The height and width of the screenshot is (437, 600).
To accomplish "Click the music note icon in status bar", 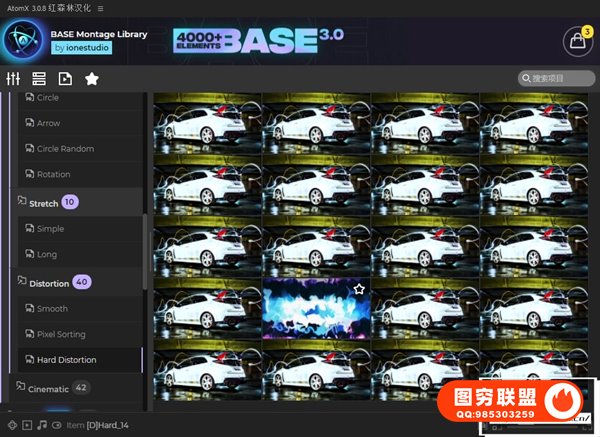I will click(x=41, y=425).
